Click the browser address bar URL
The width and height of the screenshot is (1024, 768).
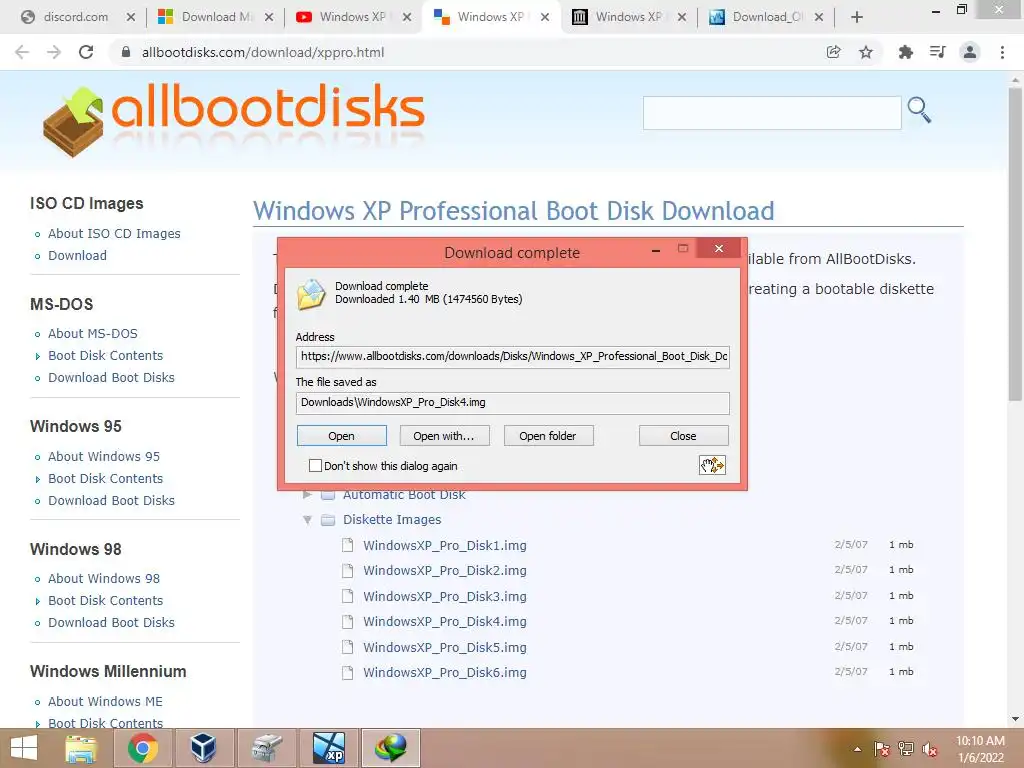pyautogui.click(x=263, y=52)
